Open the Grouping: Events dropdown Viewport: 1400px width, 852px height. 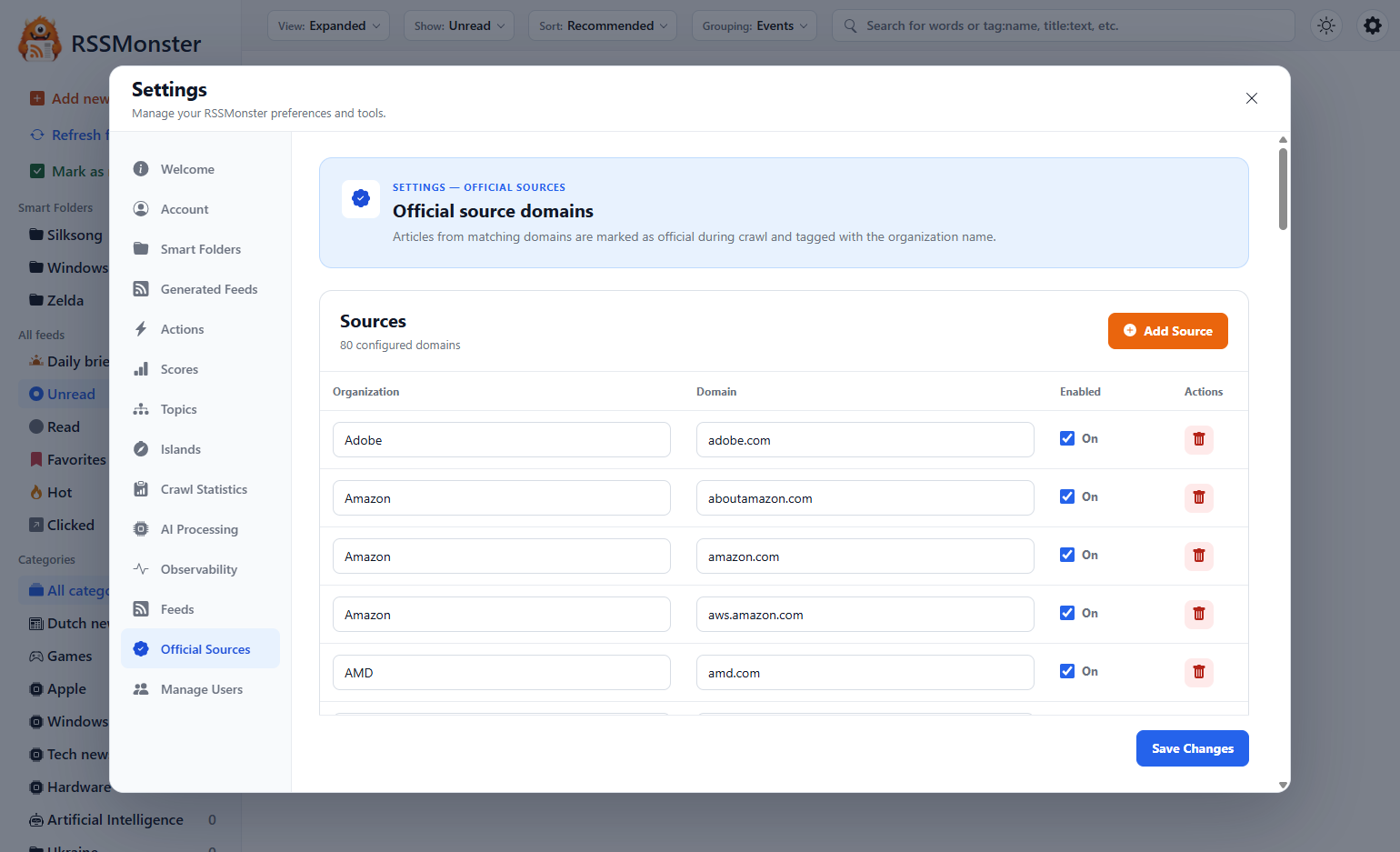(x=755, y=25)
